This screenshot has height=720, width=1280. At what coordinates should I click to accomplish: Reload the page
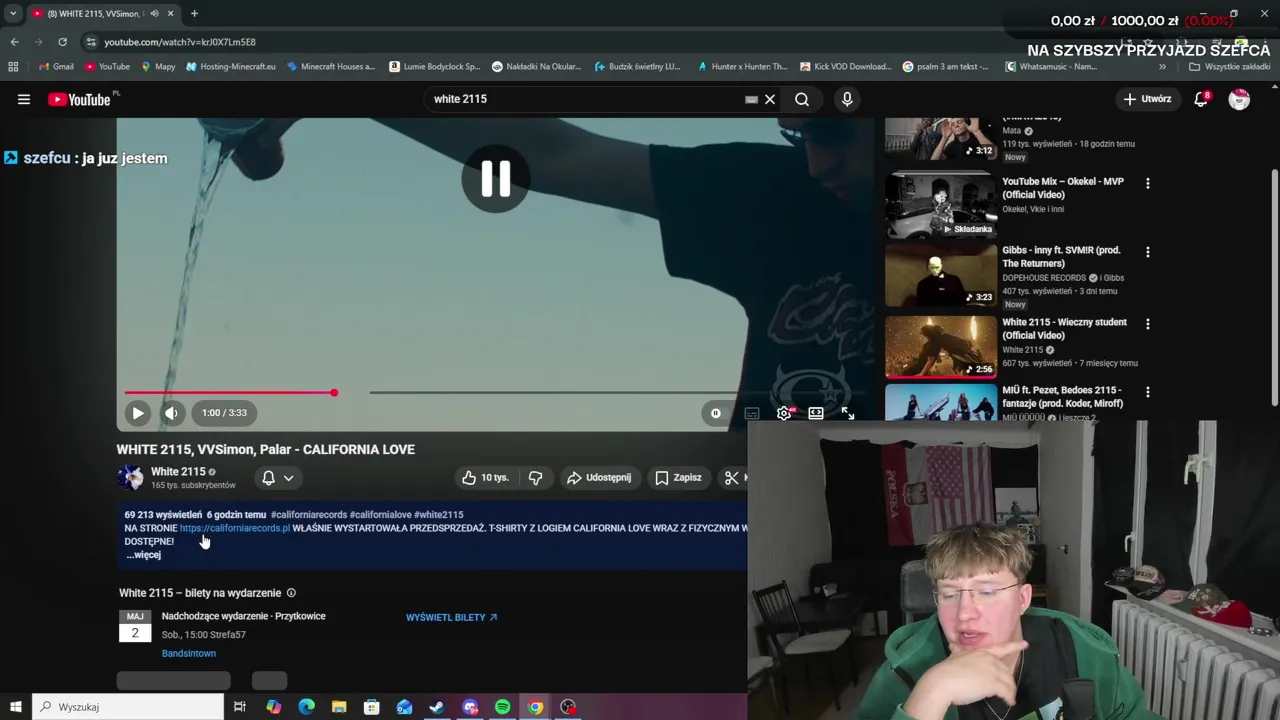(62, 42)
